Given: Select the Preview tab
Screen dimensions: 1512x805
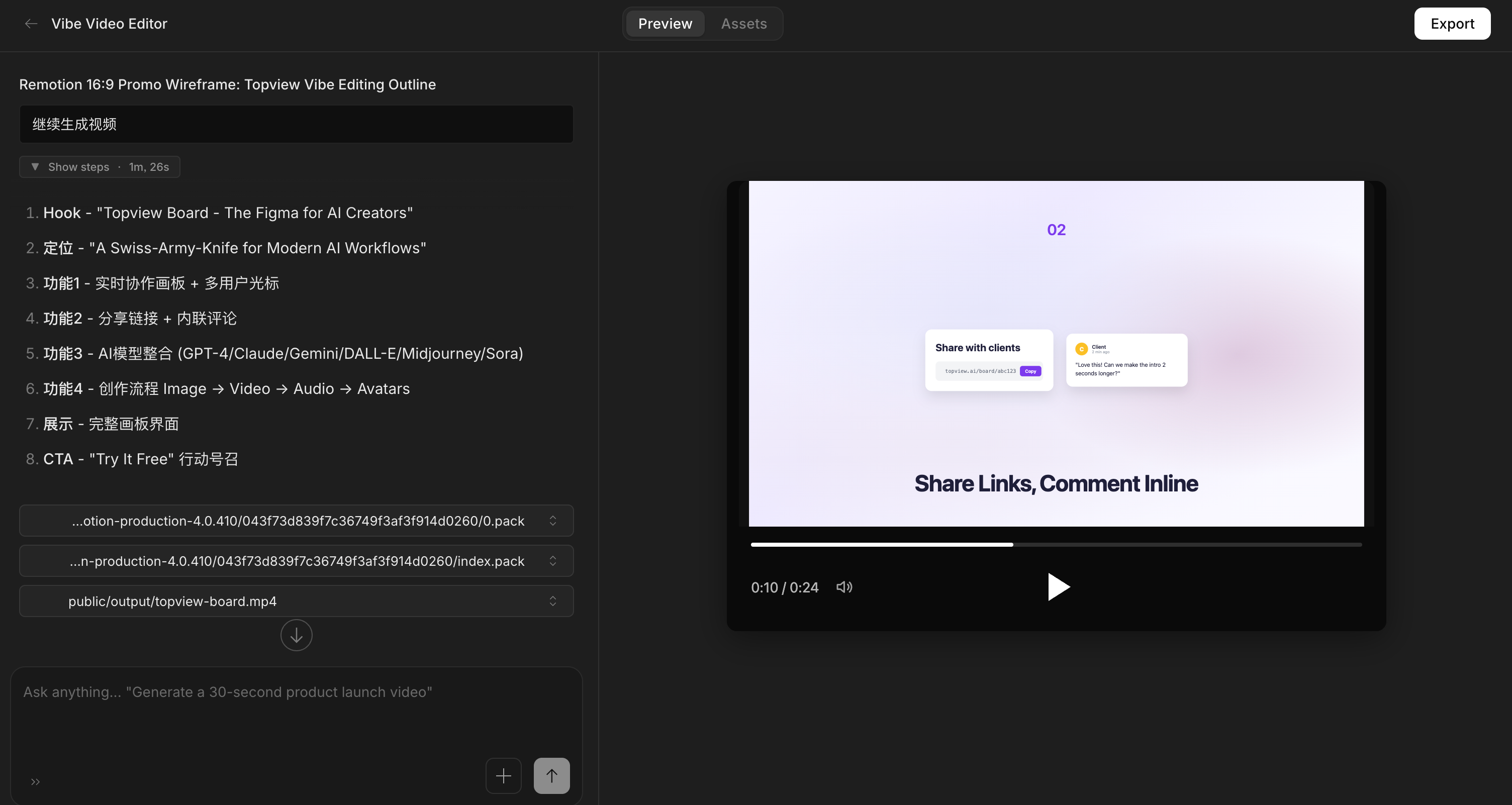Looking at the screenshot, I should coord(665,24).
